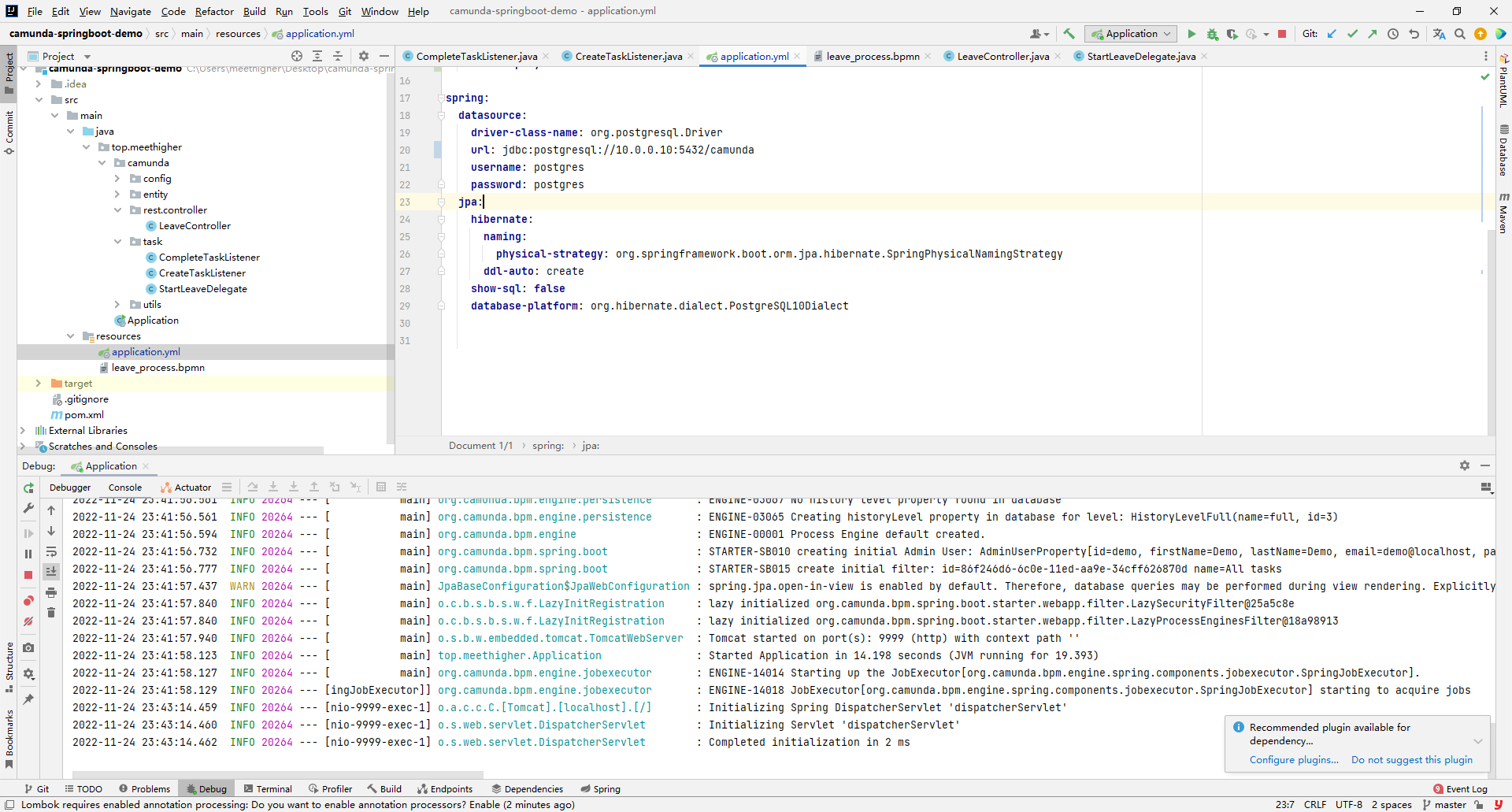View breakpoints in Debug panel
Viewport: 1512px width, 812px height.
28,601
